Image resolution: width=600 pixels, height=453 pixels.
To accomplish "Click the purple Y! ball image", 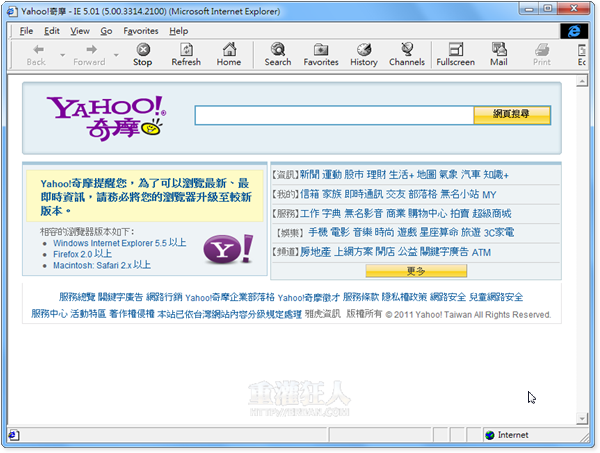I will (228, 249).
